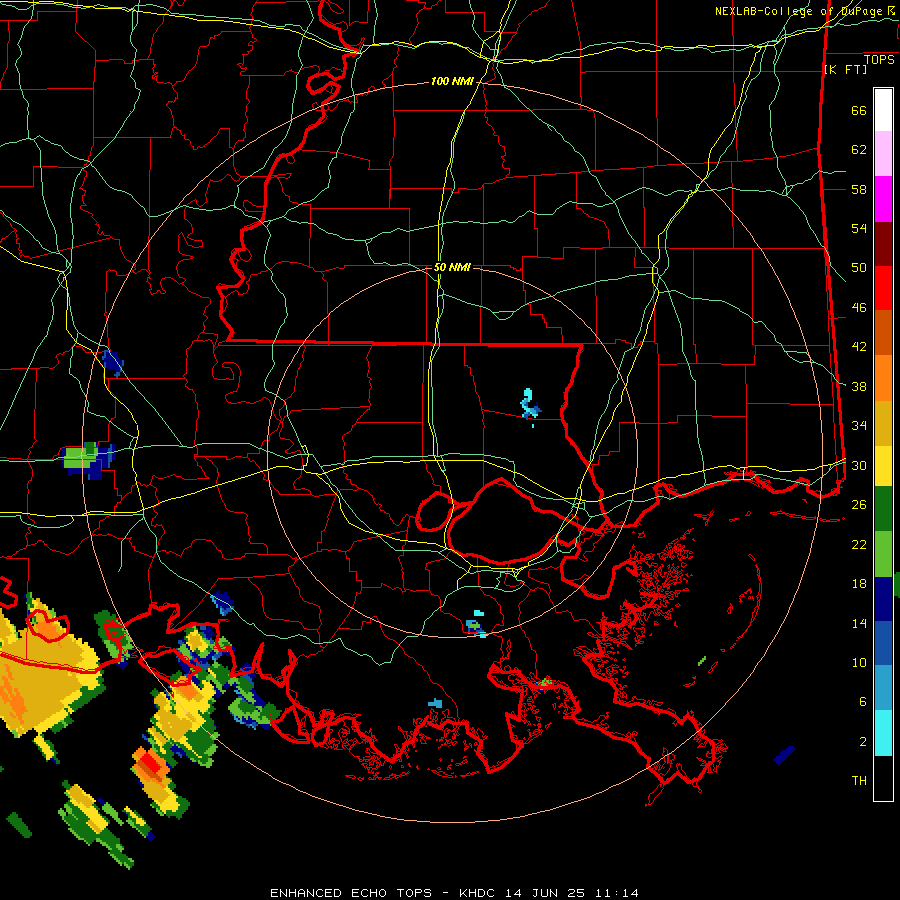900x900 pixels.
Task: Click the '[K FT]' legend units label
Action: tap(845, 69)
